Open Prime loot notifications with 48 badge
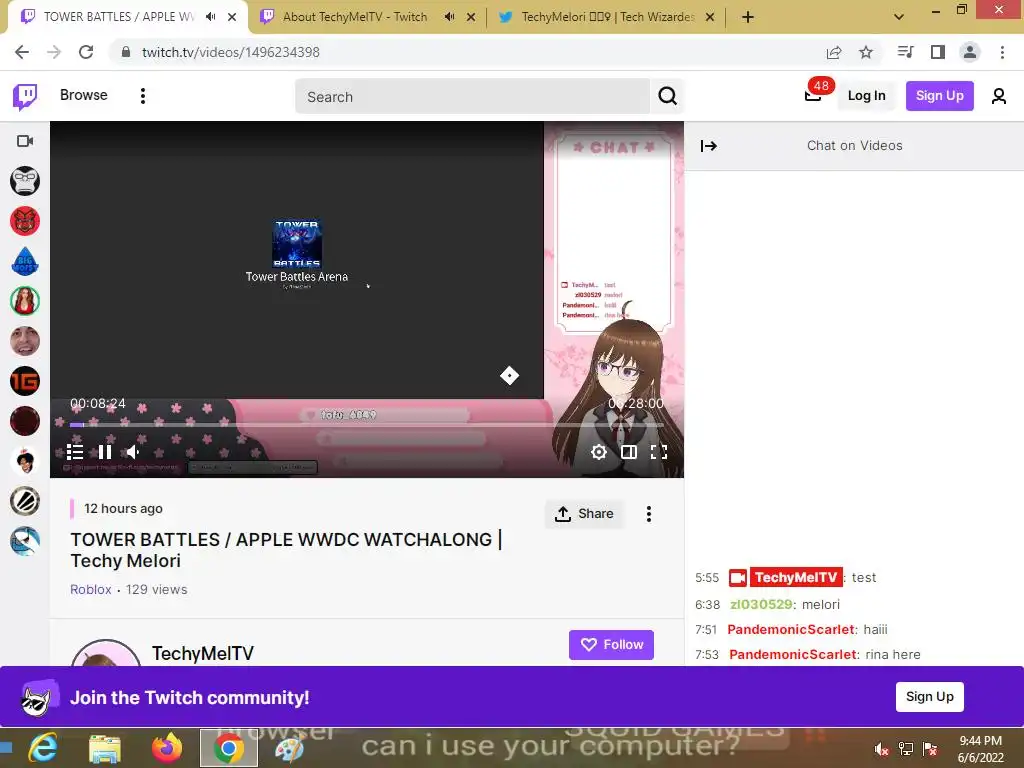This screenshot has height=768, width=1024. click(x=814, y=95)
